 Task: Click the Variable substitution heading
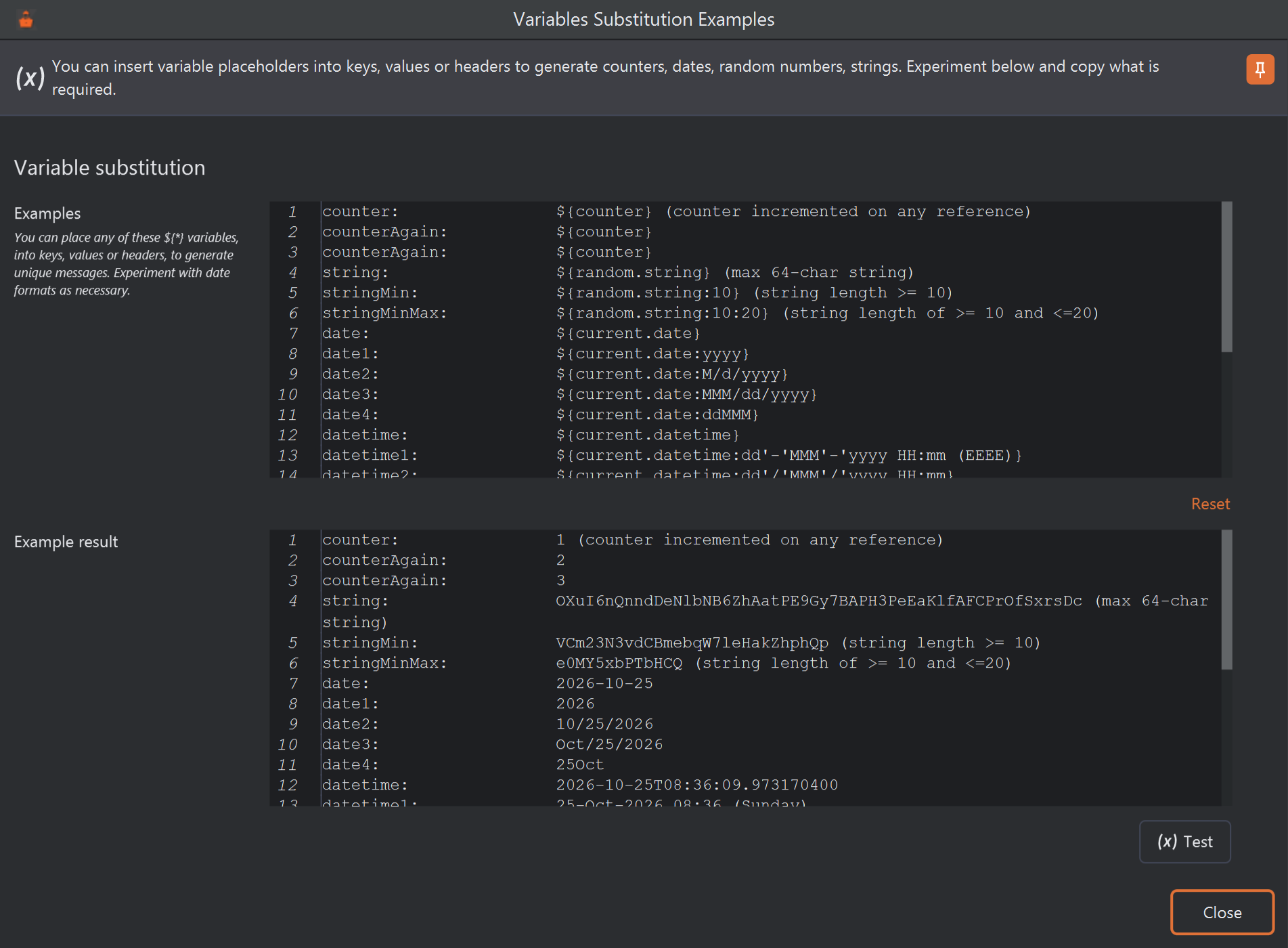(110, 167)
